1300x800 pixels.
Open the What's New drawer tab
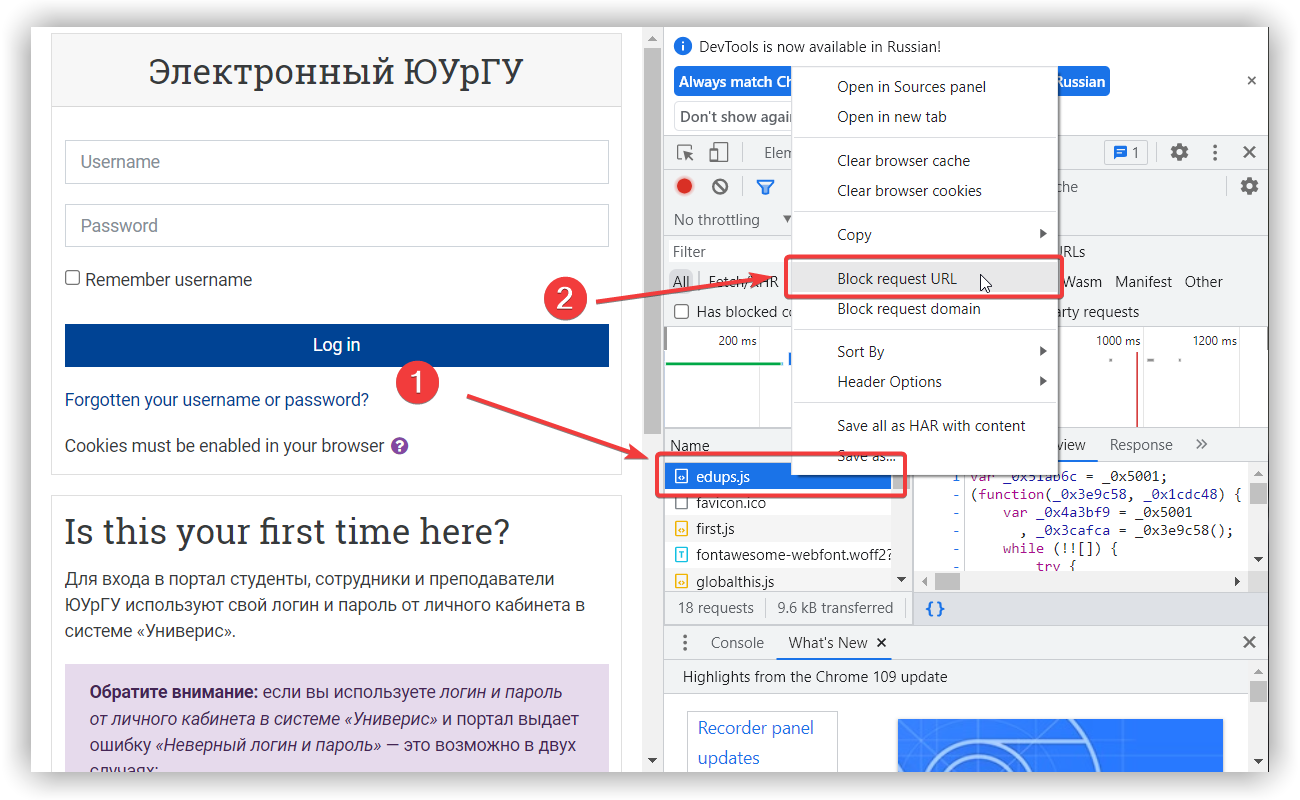pyautogui.click(x=827, y=643)
